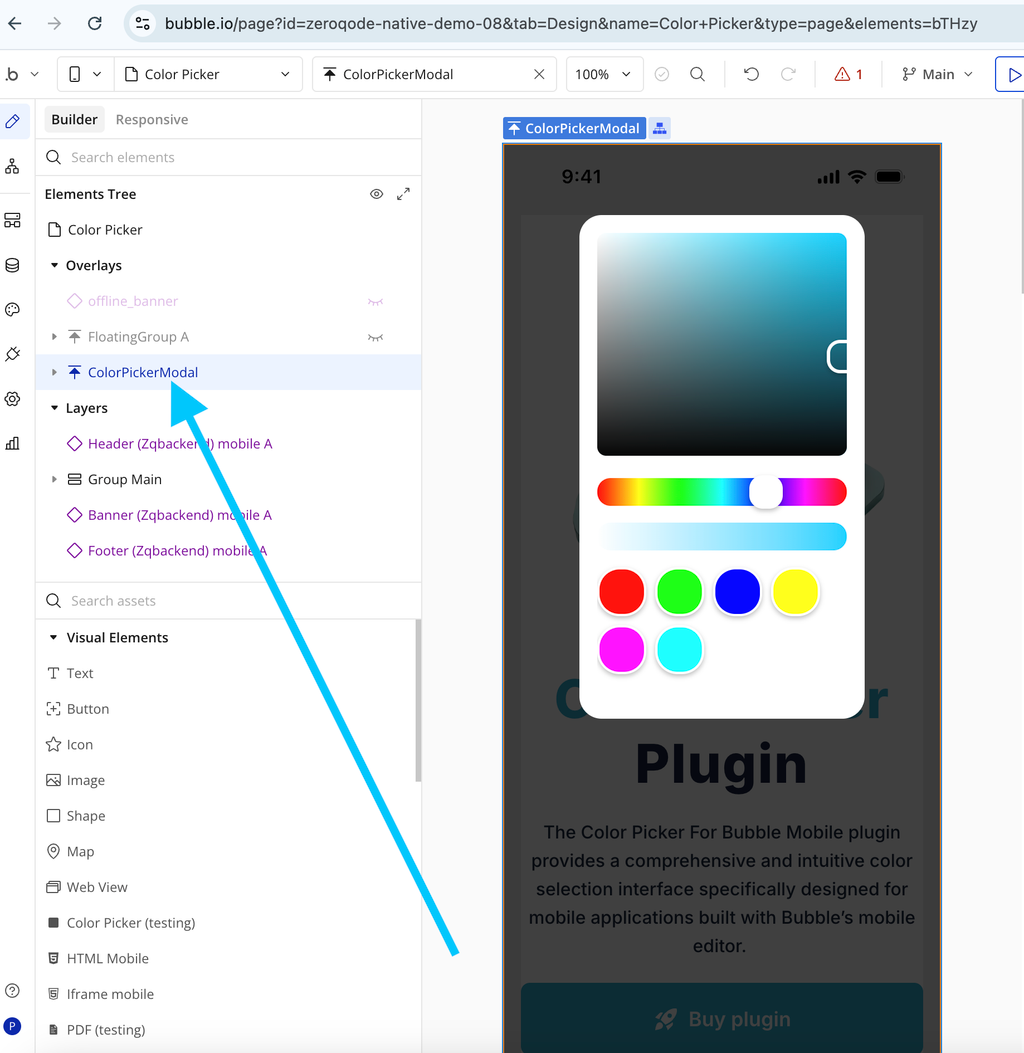The width and height of the screenshot is (1024, 1053).
Task: Open the Color Picker page dropdown
Action: [x=208, y=74]
